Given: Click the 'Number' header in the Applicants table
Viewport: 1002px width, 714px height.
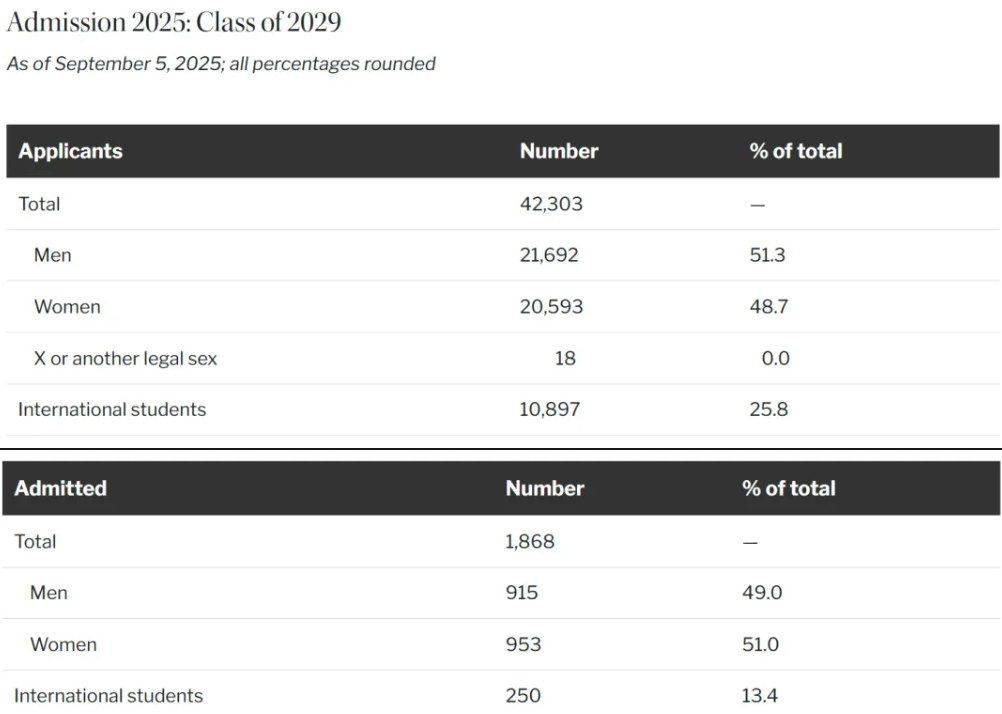Looking at the screenshot, I should point(558,151).
